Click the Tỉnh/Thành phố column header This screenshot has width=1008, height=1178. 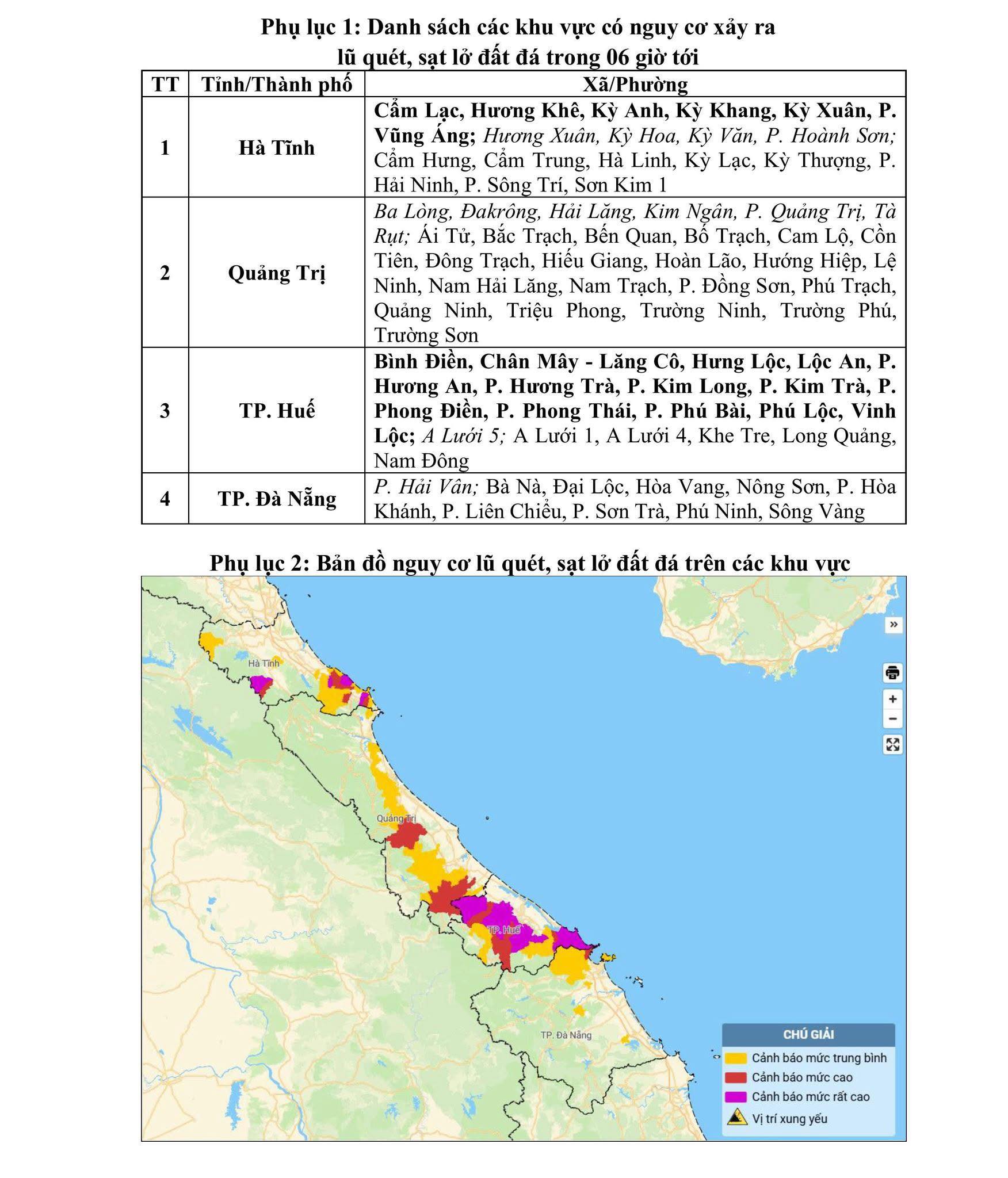277,85
